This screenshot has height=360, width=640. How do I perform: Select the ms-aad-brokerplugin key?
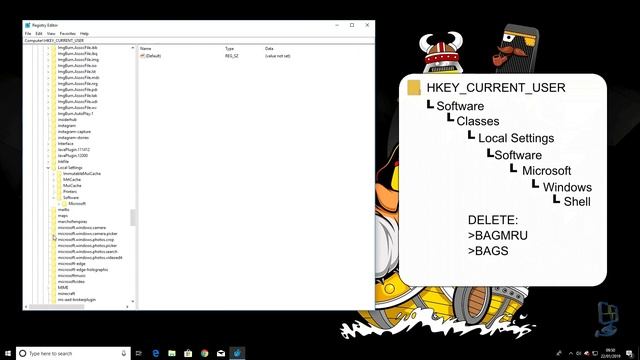pos(77,300)
